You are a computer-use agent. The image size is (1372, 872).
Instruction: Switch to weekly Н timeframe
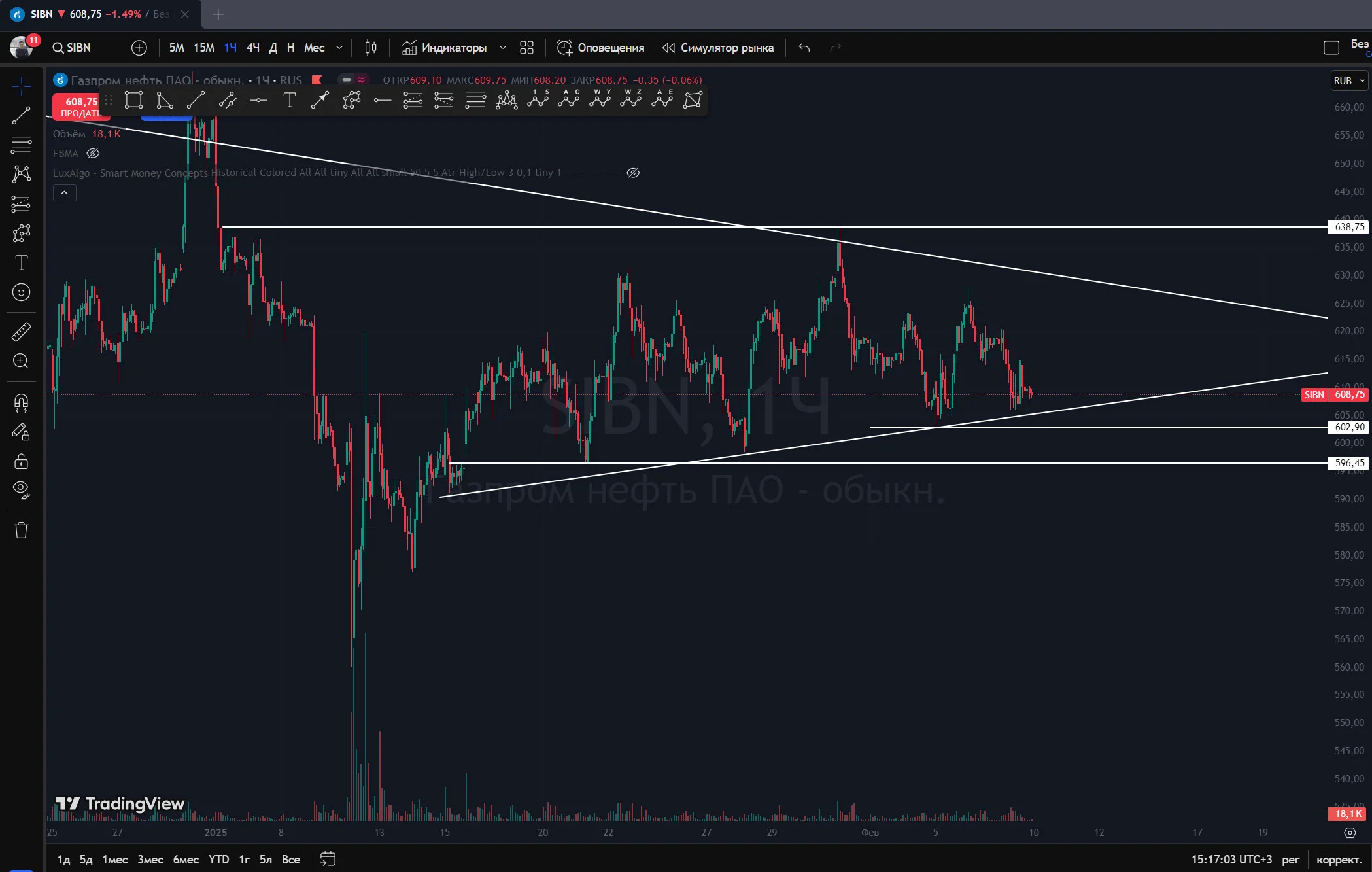[291, 48]
